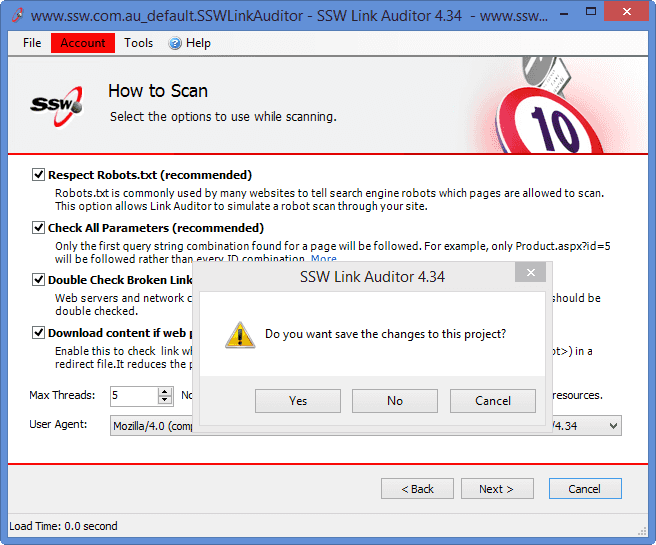Screen dimensions: 656x545
Task: Toggle Double Check Broken Links checkbox
Action: pyautogui.click(x=39, y=280)
